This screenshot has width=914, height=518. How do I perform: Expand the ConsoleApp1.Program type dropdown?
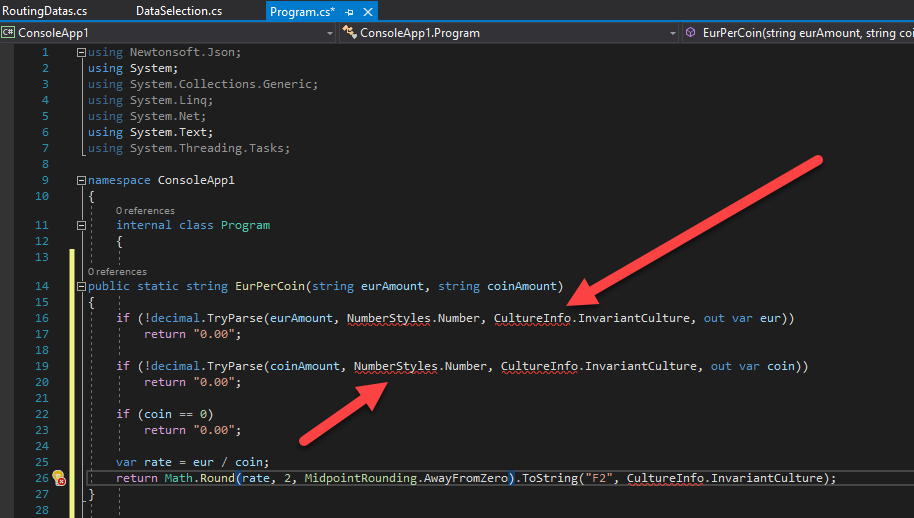tap(672, 33)
